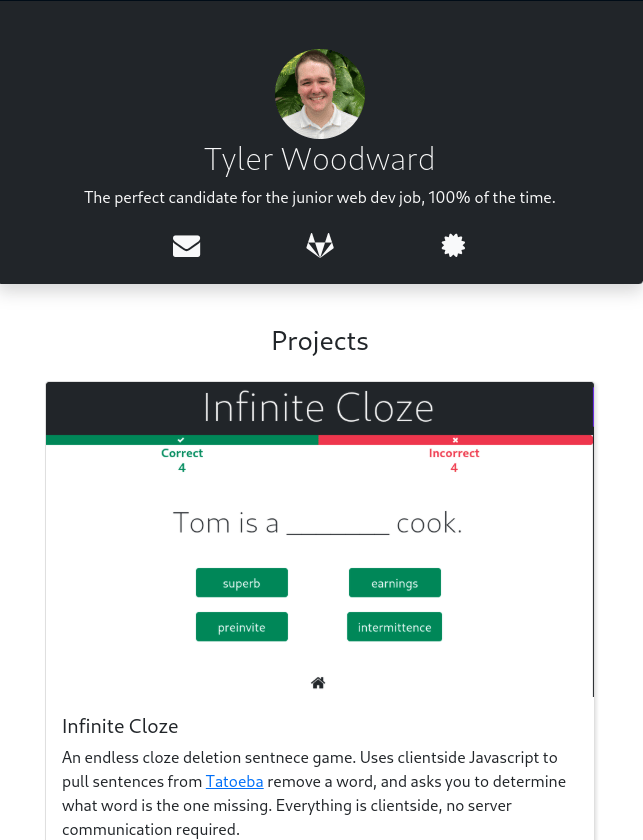Click the Incorrect cross icon

point(455,440)
